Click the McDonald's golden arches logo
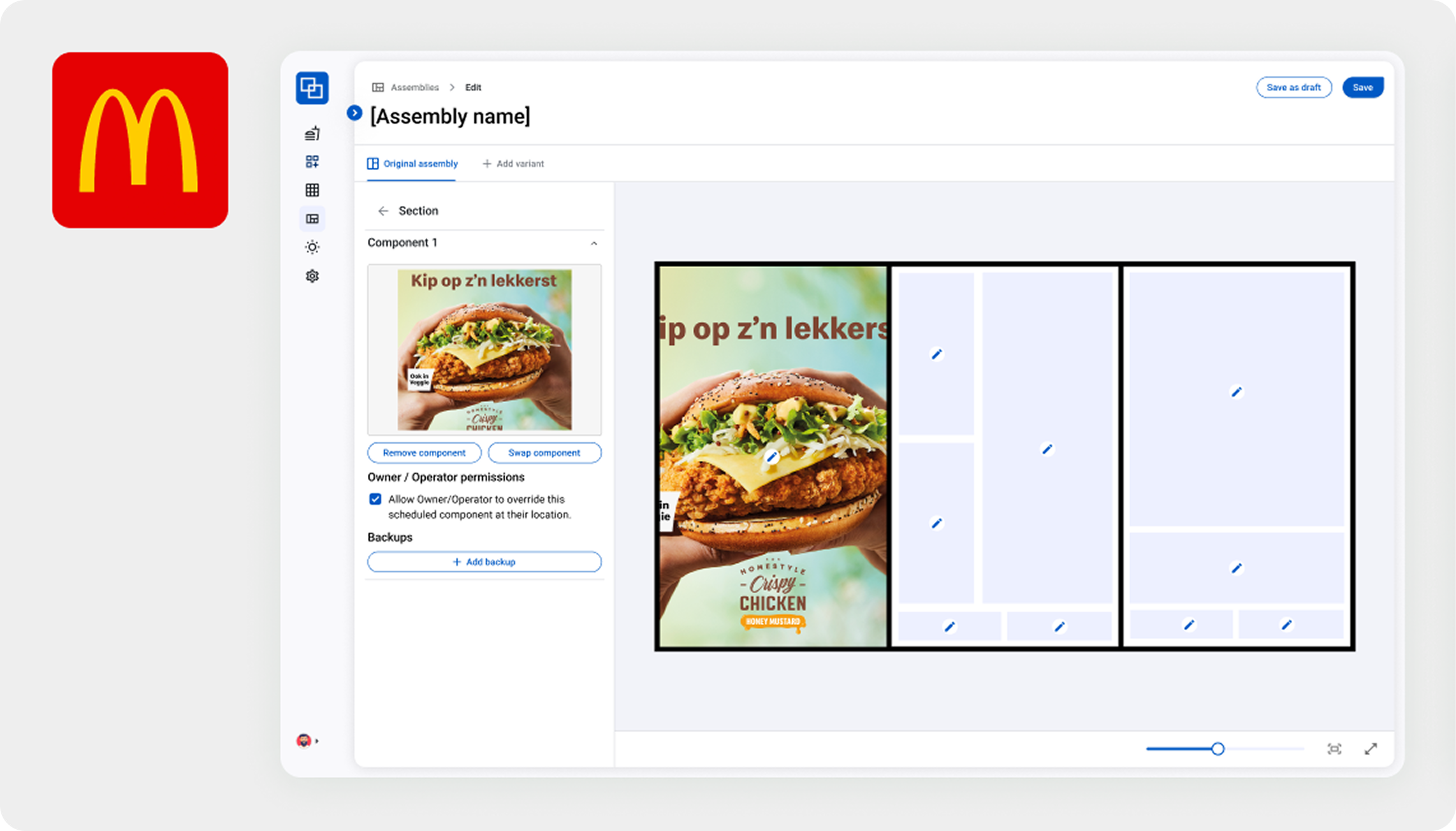Screen dimensions: 1456x831 point(140,140)
